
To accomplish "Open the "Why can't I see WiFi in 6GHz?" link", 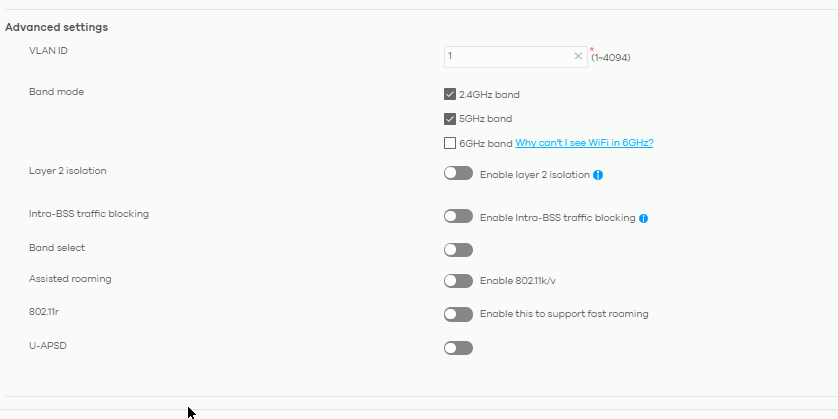I will pyautogui.click(x=584, y=143).
